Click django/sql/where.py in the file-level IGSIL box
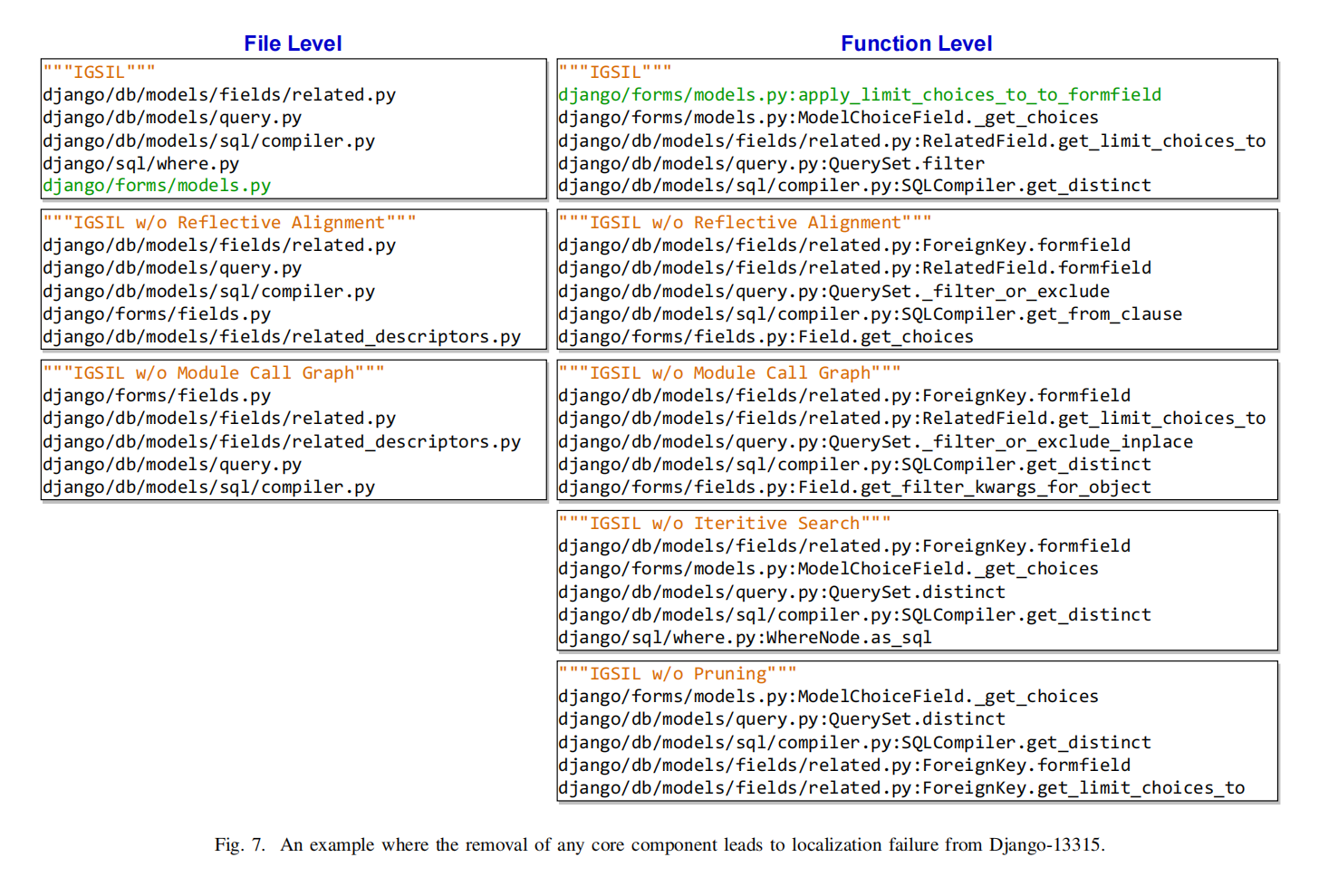The width and height of the screenshot is (1319, 896). point(140,163)
